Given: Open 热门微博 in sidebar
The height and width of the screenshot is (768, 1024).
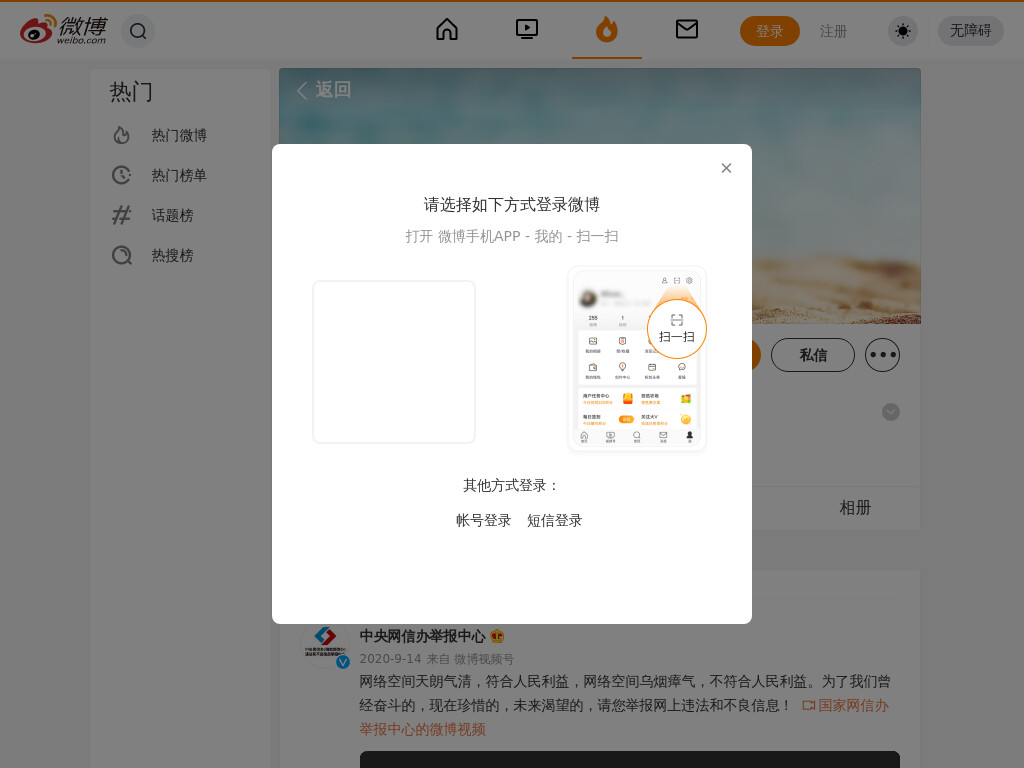Looking at the screenshot, I should [x=179, y=136].
